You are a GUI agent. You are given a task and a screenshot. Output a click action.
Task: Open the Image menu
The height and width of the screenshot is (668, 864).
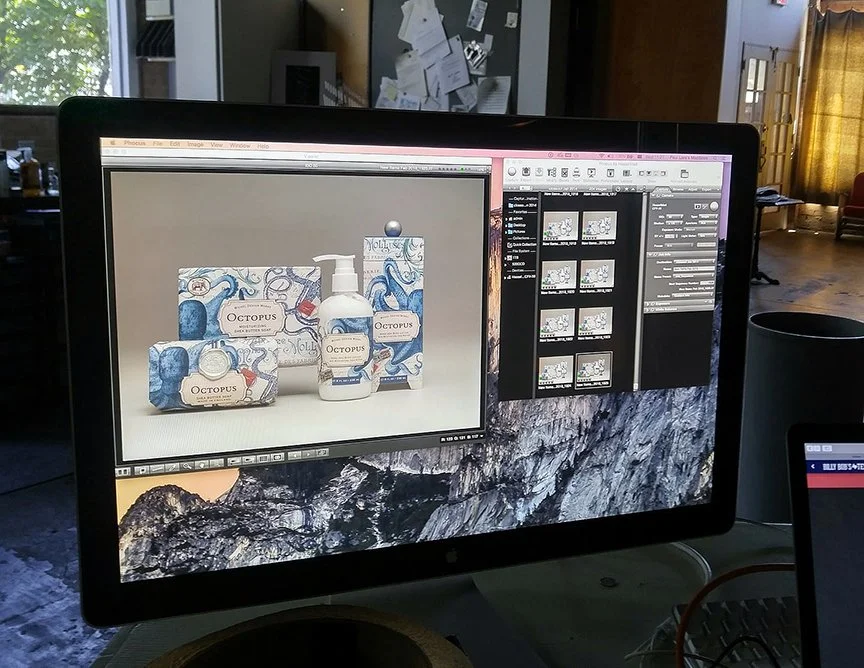(x=195, y=144)
